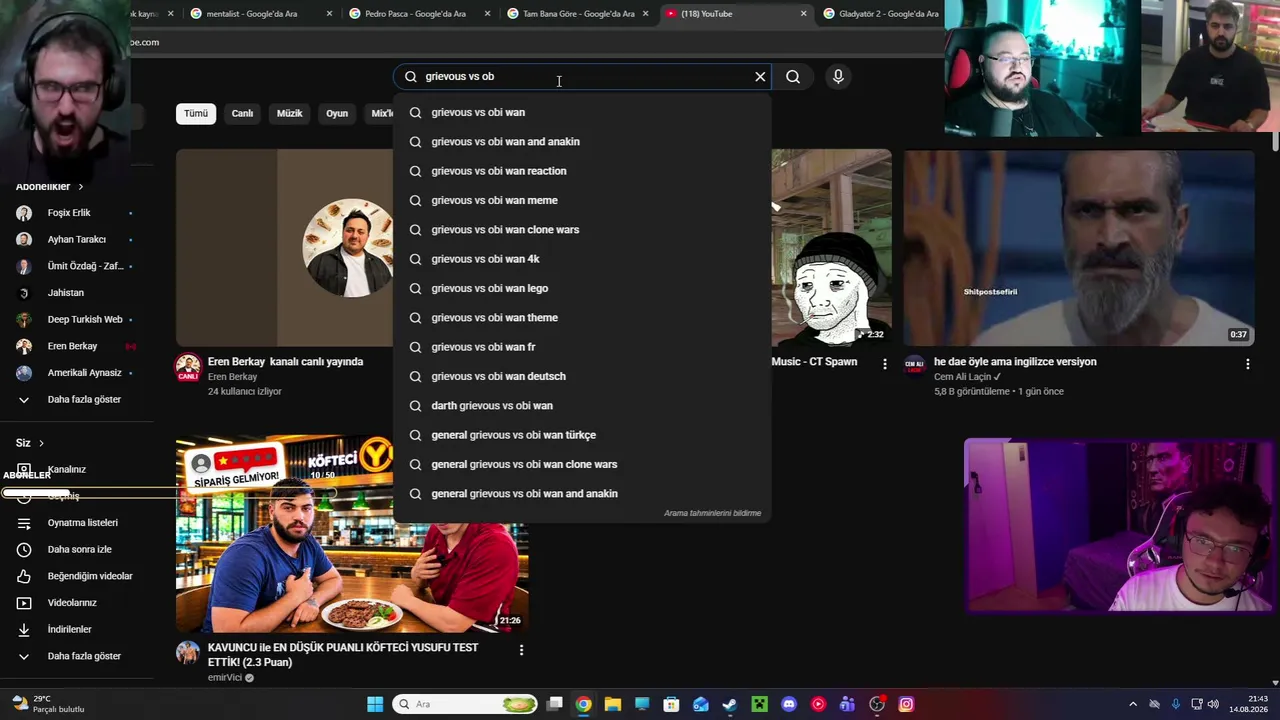Select the 'Canlı' filter chip
The width and height of the screenshot is (1280, 720).
[243, 113]
